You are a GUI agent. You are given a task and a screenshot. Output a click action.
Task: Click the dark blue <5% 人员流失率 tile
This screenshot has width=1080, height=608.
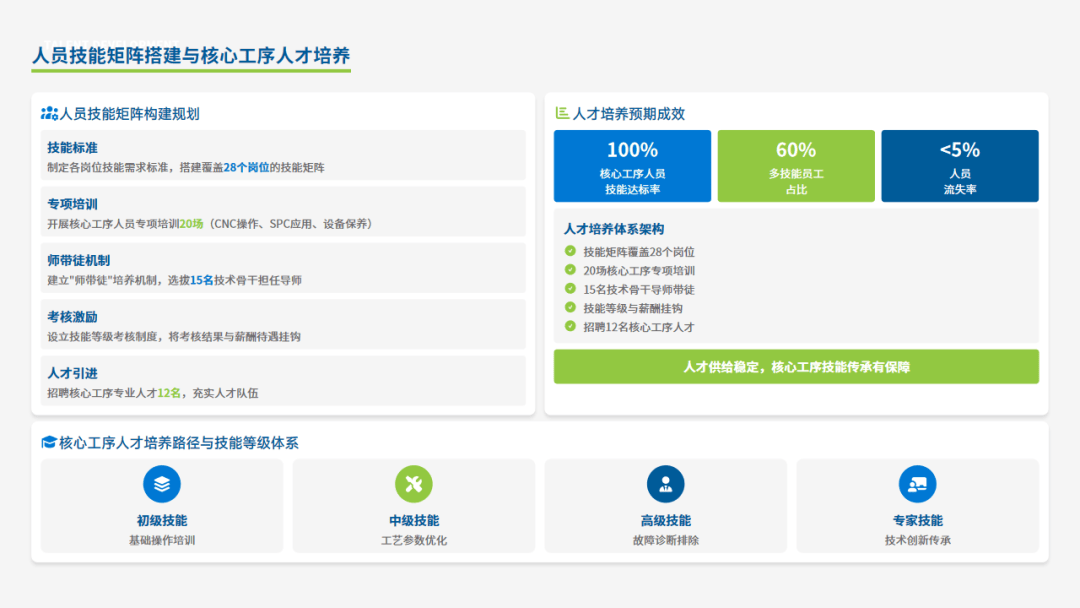coord(959,166)
